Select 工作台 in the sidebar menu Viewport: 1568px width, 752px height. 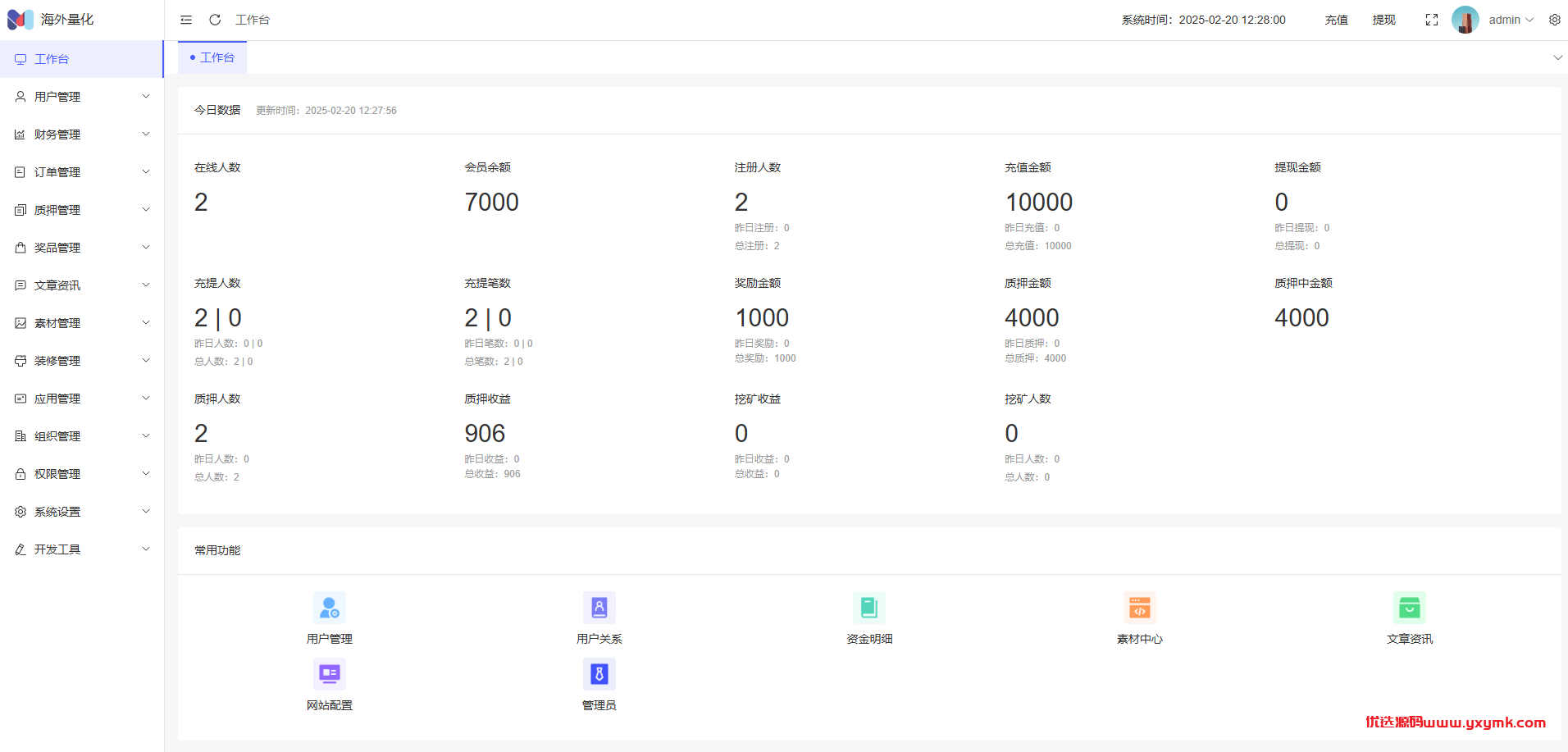[82, 59]
